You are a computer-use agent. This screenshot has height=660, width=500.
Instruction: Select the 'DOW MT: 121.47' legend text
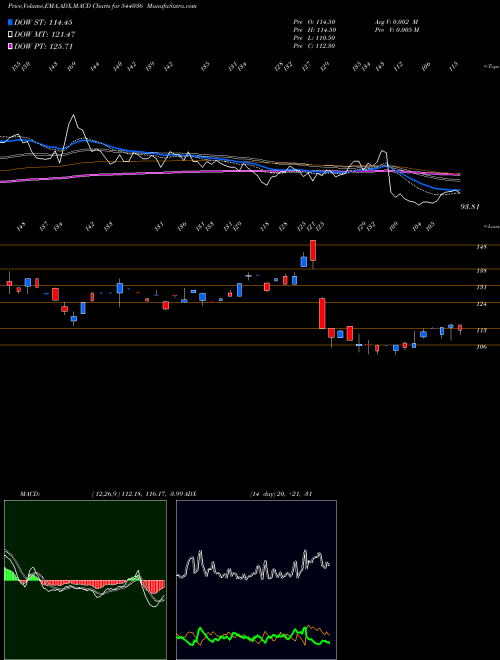pyautogui.click(x=45, y=35)
